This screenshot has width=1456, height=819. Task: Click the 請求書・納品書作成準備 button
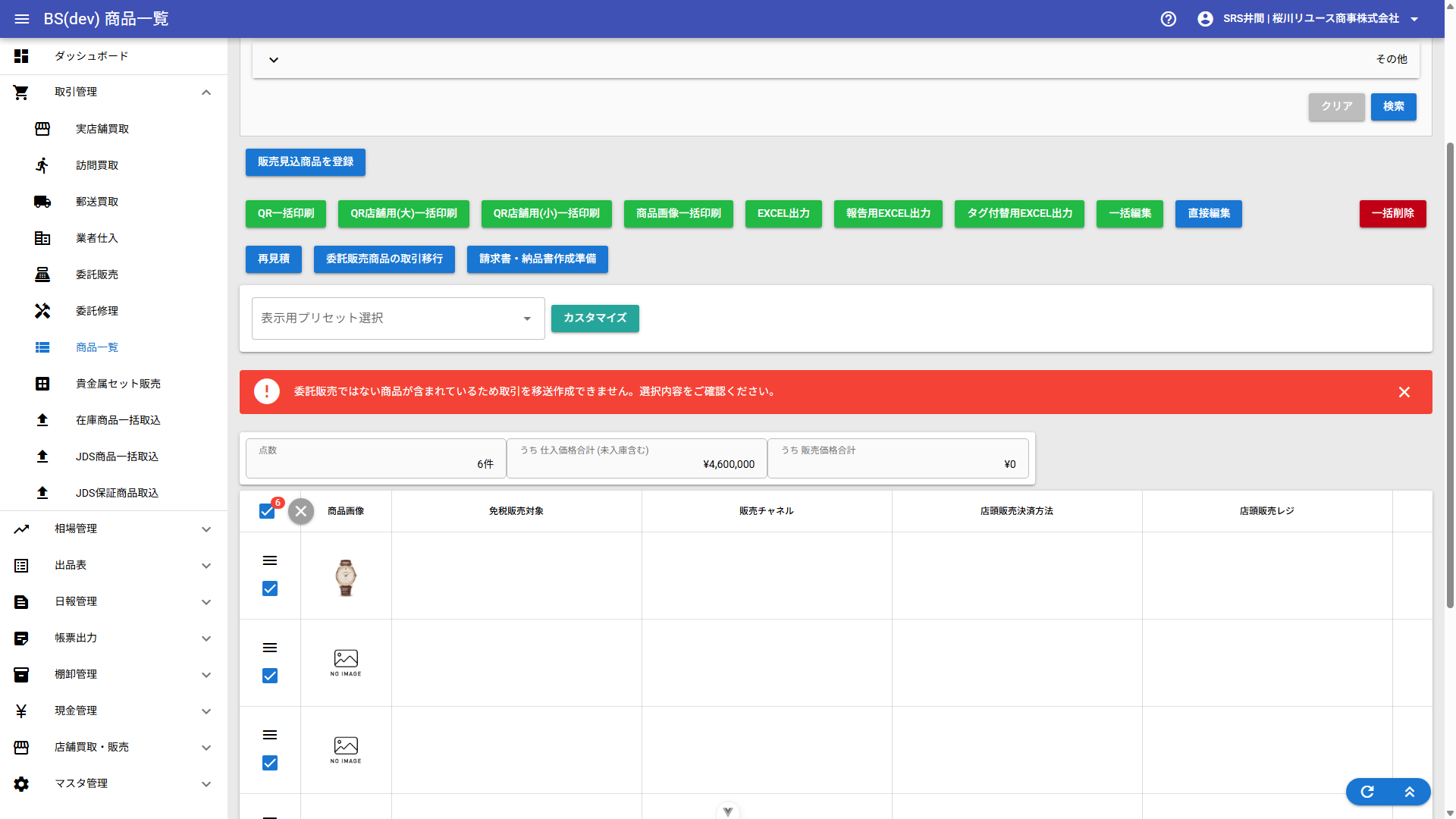coord(538,259)
